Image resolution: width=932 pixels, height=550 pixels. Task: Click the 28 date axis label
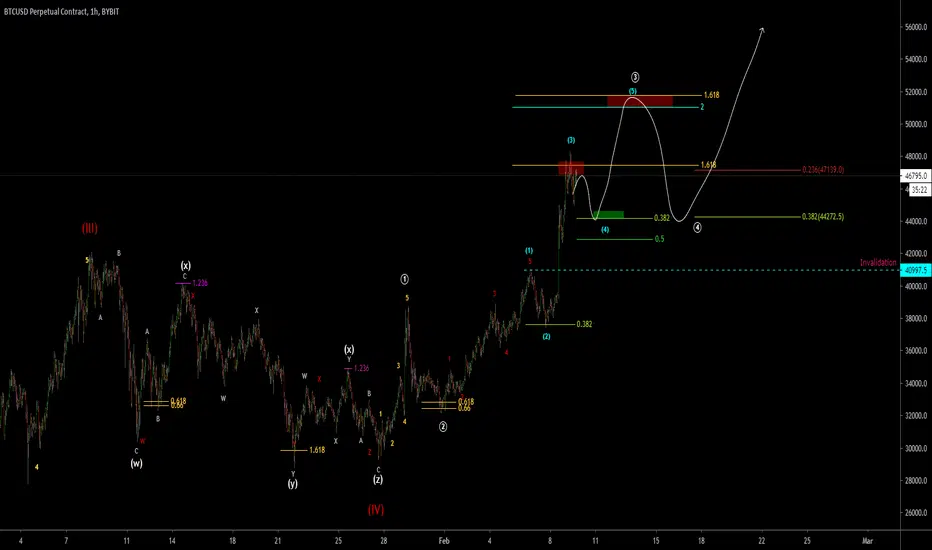coord(384,540)
